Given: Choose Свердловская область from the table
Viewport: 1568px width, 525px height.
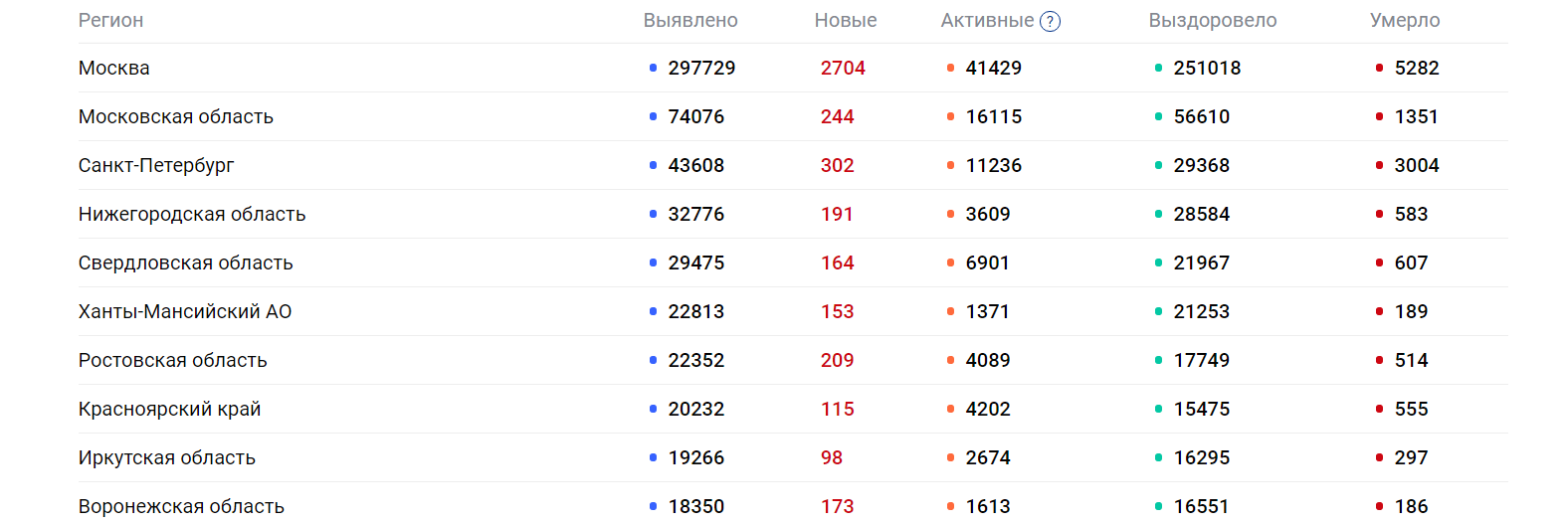Looking at the screenshot, I should pyautogui.click(x=186, y=263).
